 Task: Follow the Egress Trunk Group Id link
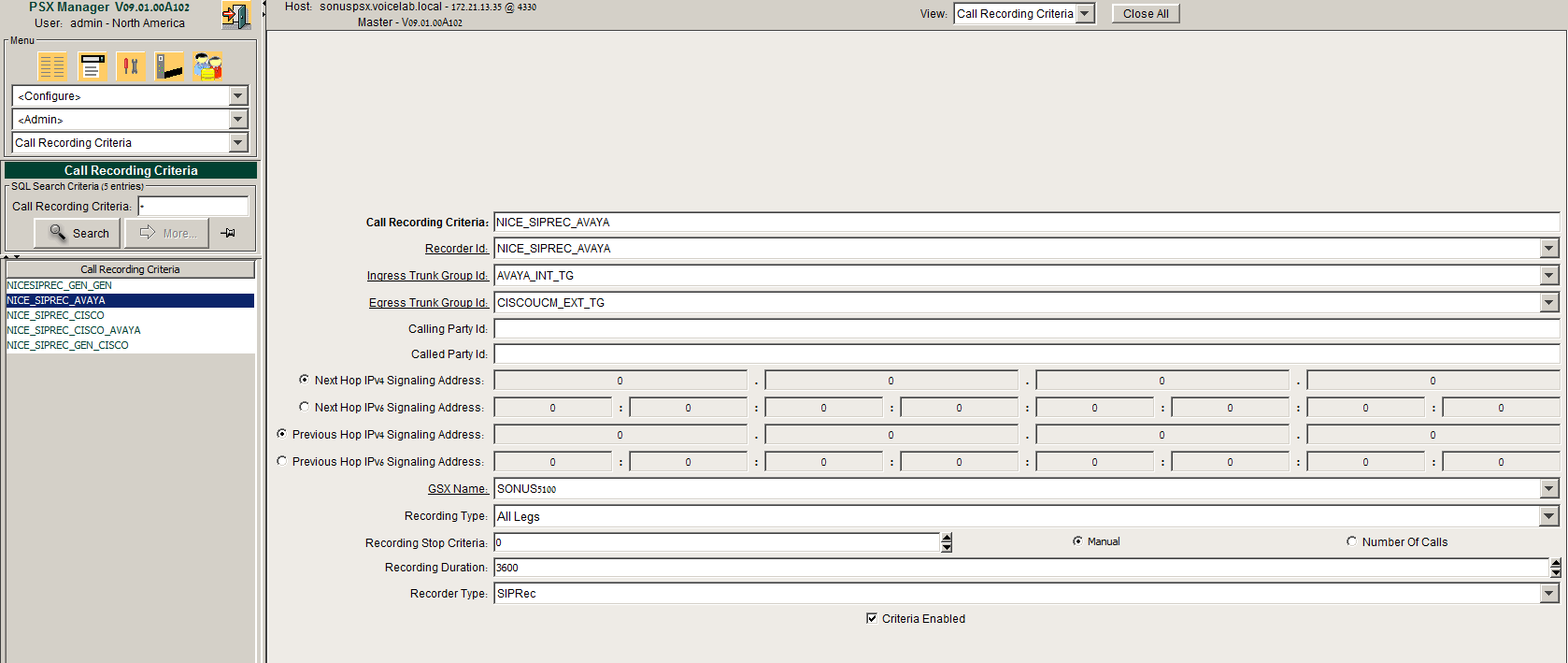click(428, 303)
